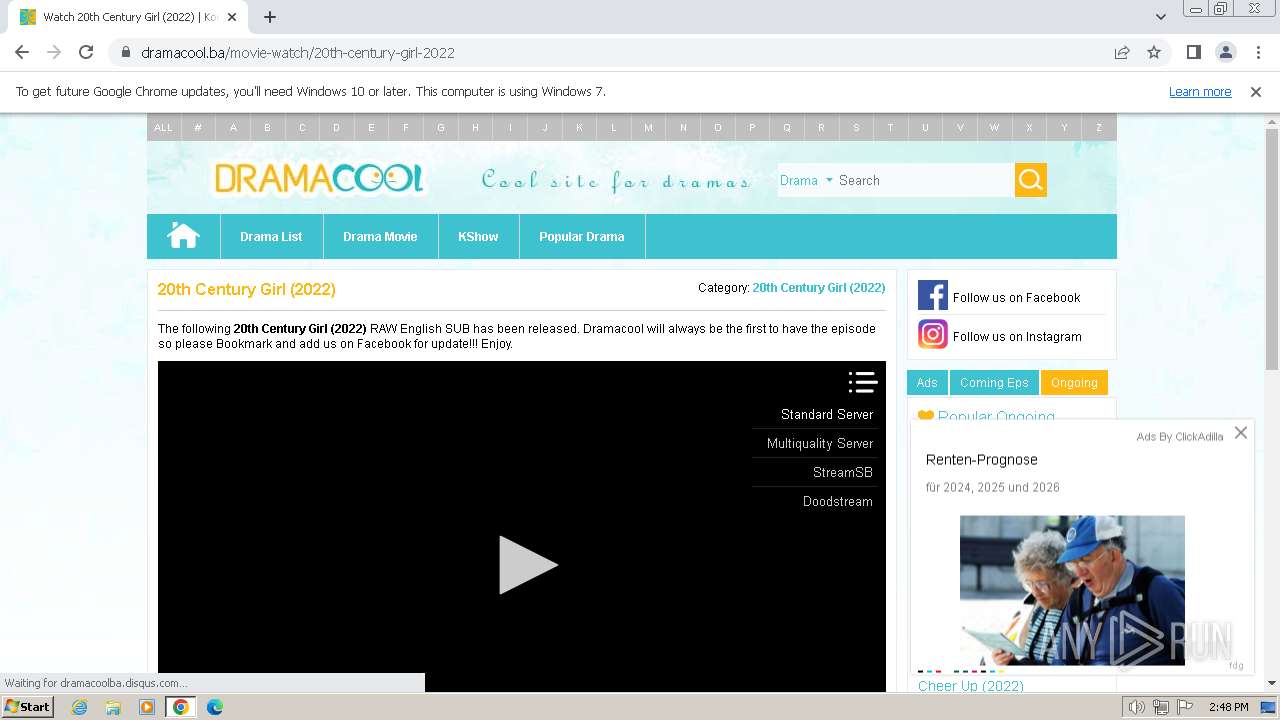Open Microsoft Edge from the taskbar
1280x720 pixels.
[x=214, y=707]
